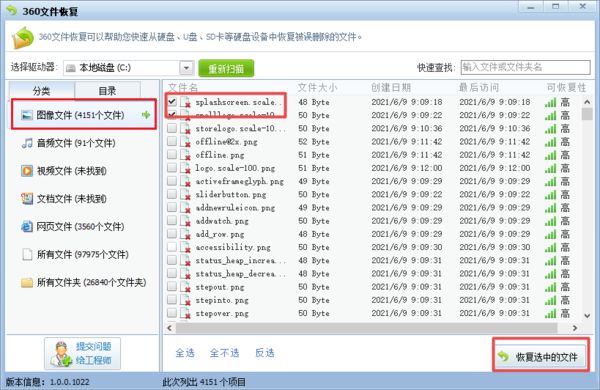This screenshot has height=390, width=600.
Task: Select image files category (4151 files)
Action: pos(83,114)
